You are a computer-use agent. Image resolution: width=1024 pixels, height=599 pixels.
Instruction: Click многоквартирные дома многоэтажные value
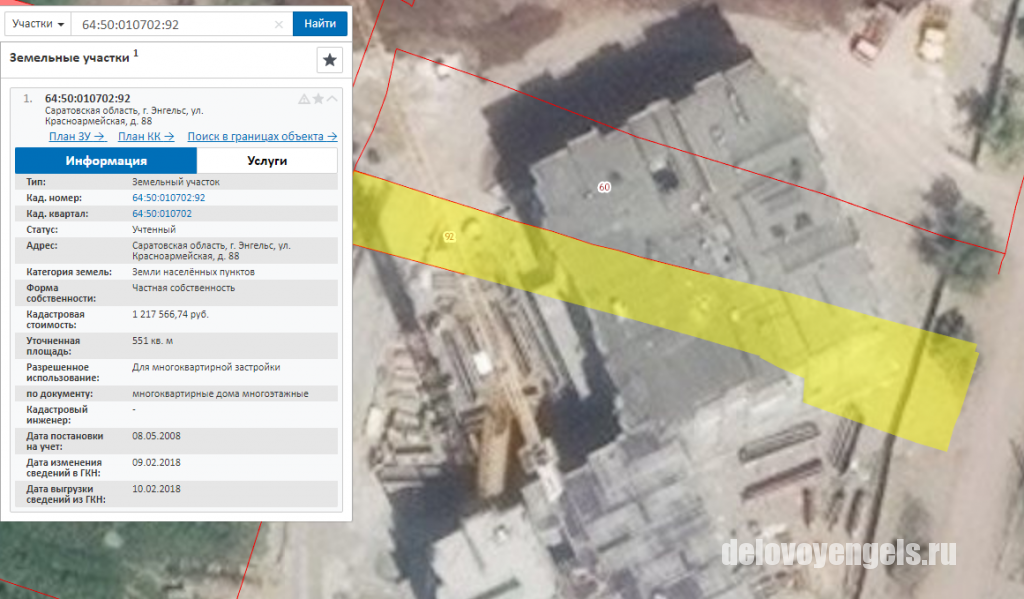point(220,394)
